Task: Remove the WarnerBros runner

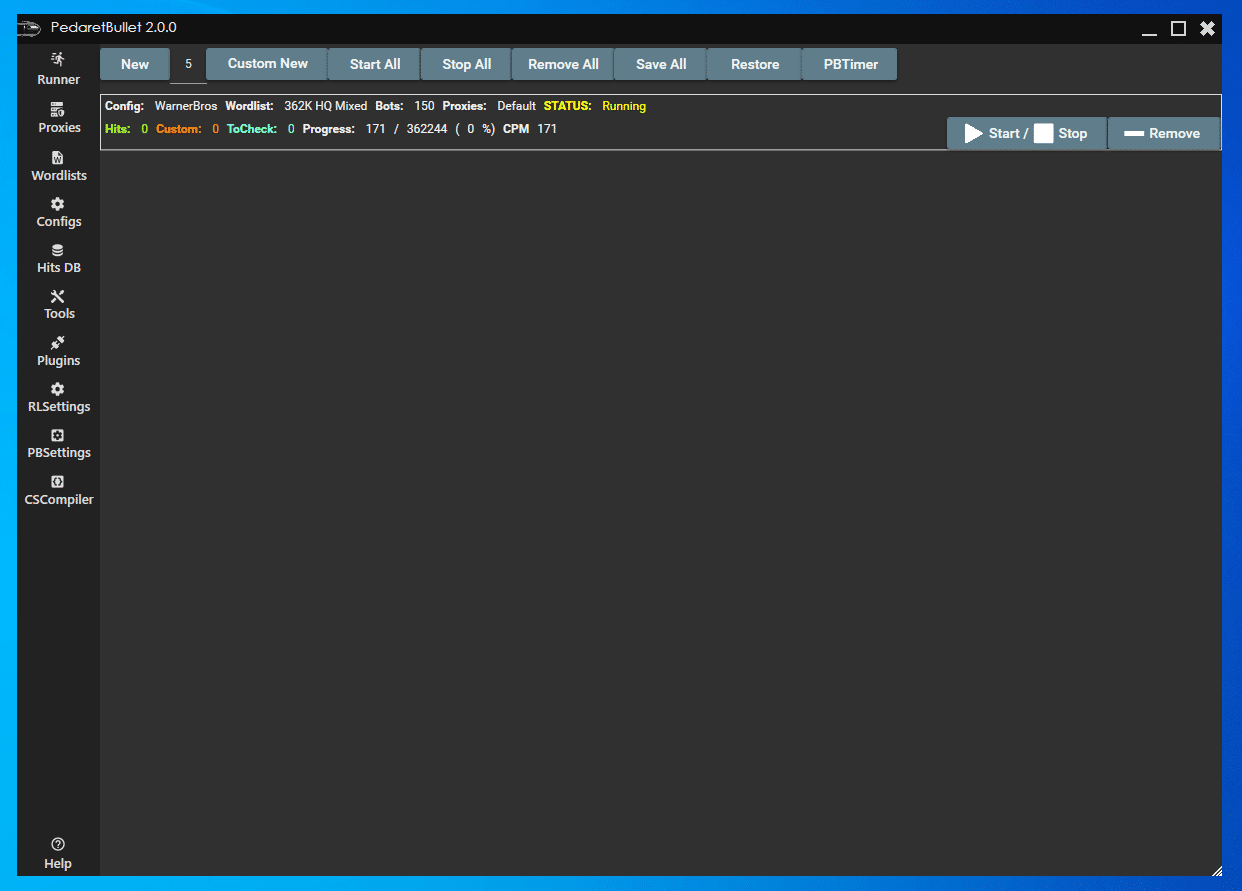Action: click(1164, 133)
